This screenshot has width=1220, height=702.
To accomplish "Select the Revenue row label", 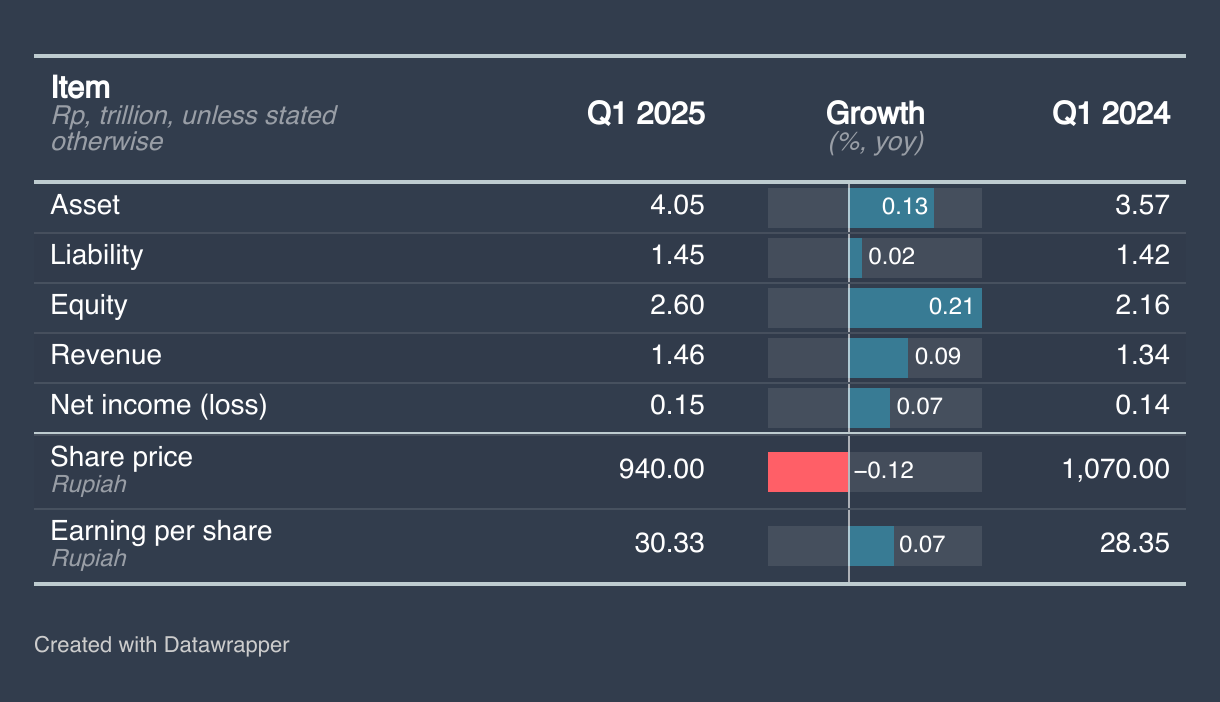I will pyautogui.click(x=106, y=356).
